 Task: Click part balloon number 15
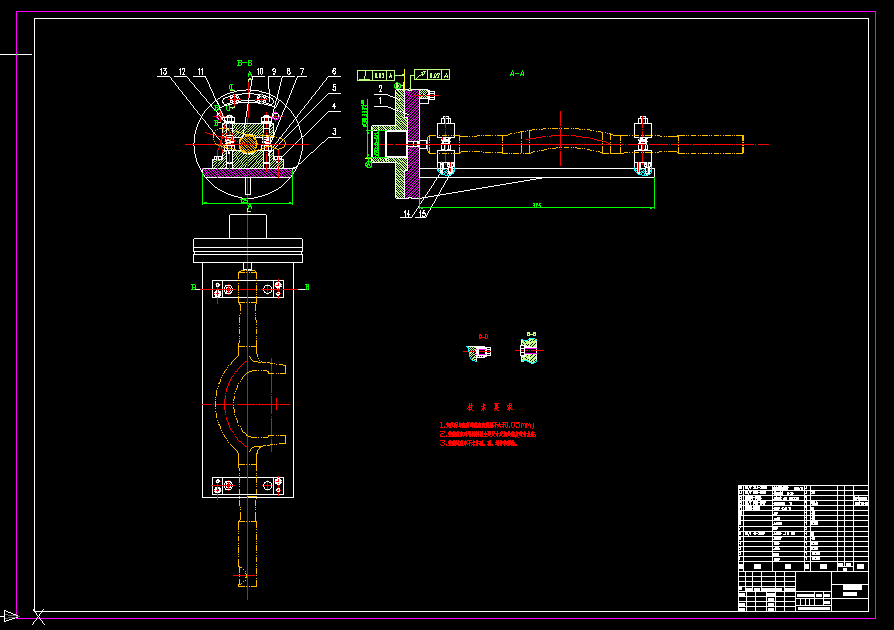click(x=422, y=214)
